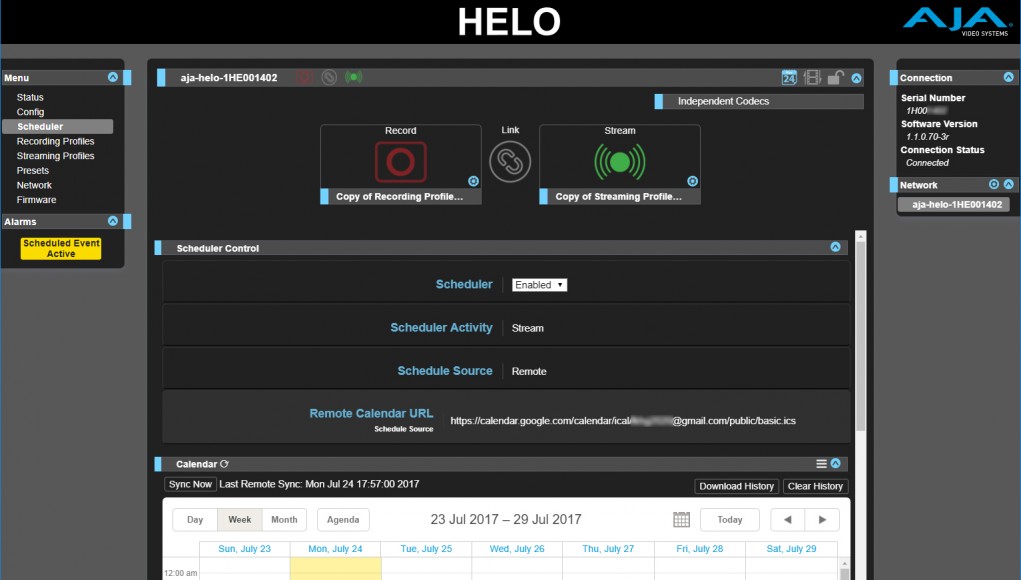Image resolution: width=1021 pixels, height=580 pixels.
Task: Collapse the Connection panel
Action: click(1009, 77)
